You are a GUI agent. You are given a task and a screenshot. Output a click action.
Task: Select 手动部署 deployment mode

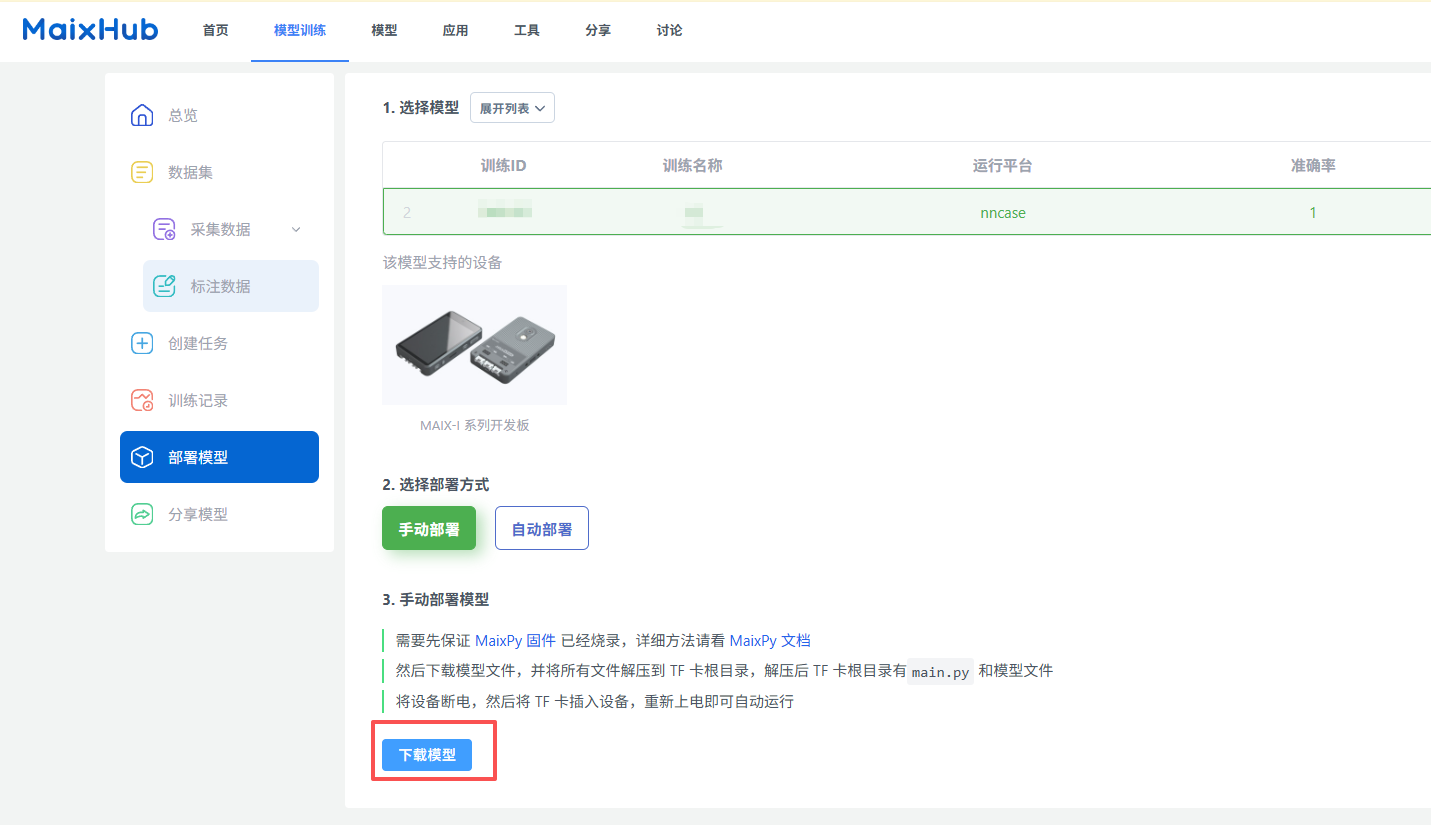(429, 529)
